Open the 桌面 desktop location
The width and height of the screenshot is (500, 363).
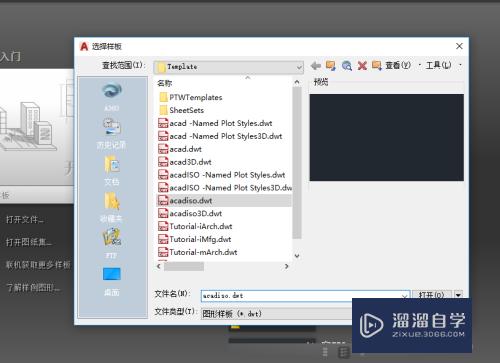click(x=112, y=282)
